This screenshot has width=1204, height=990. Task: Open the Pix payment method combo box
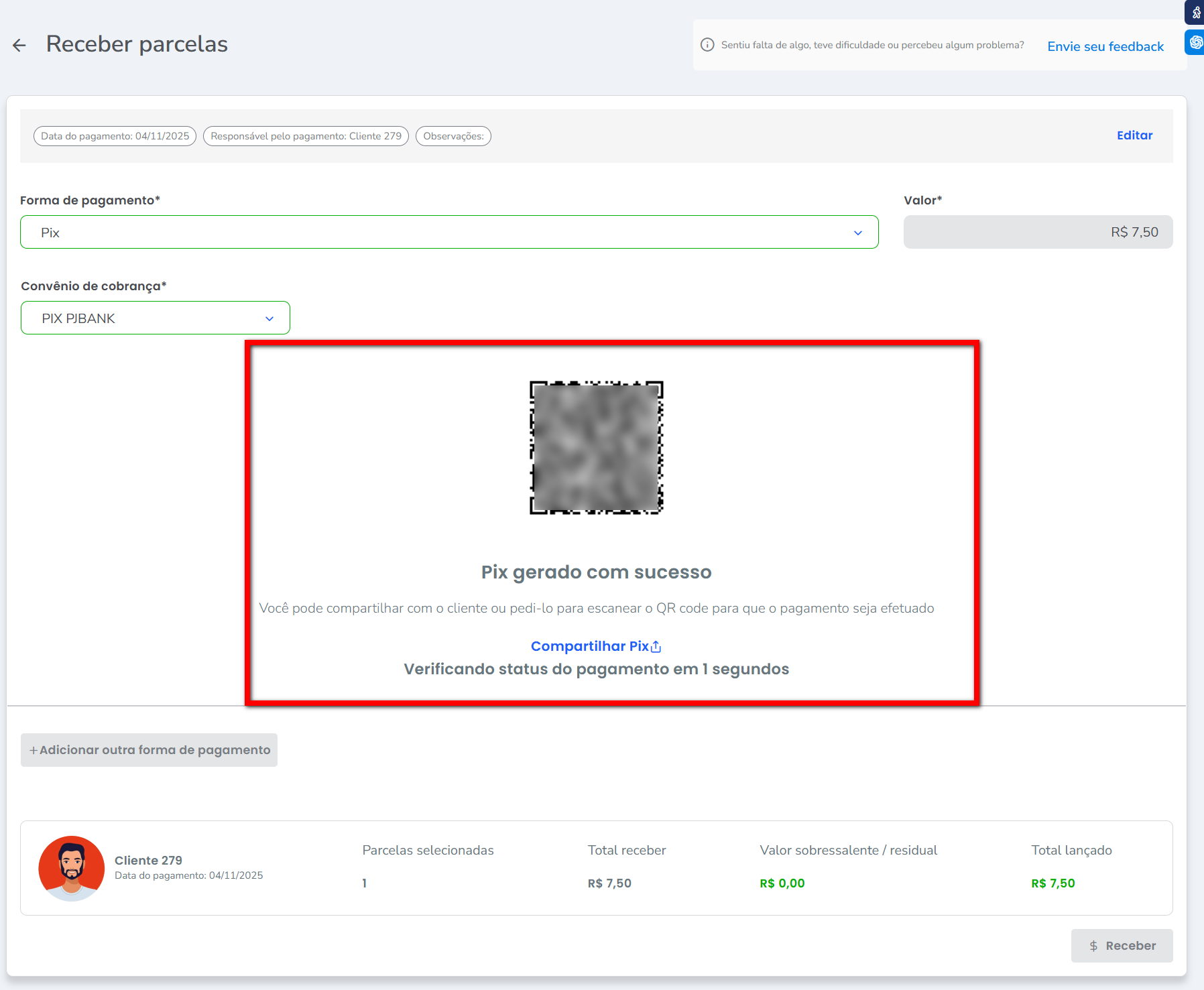436,233
